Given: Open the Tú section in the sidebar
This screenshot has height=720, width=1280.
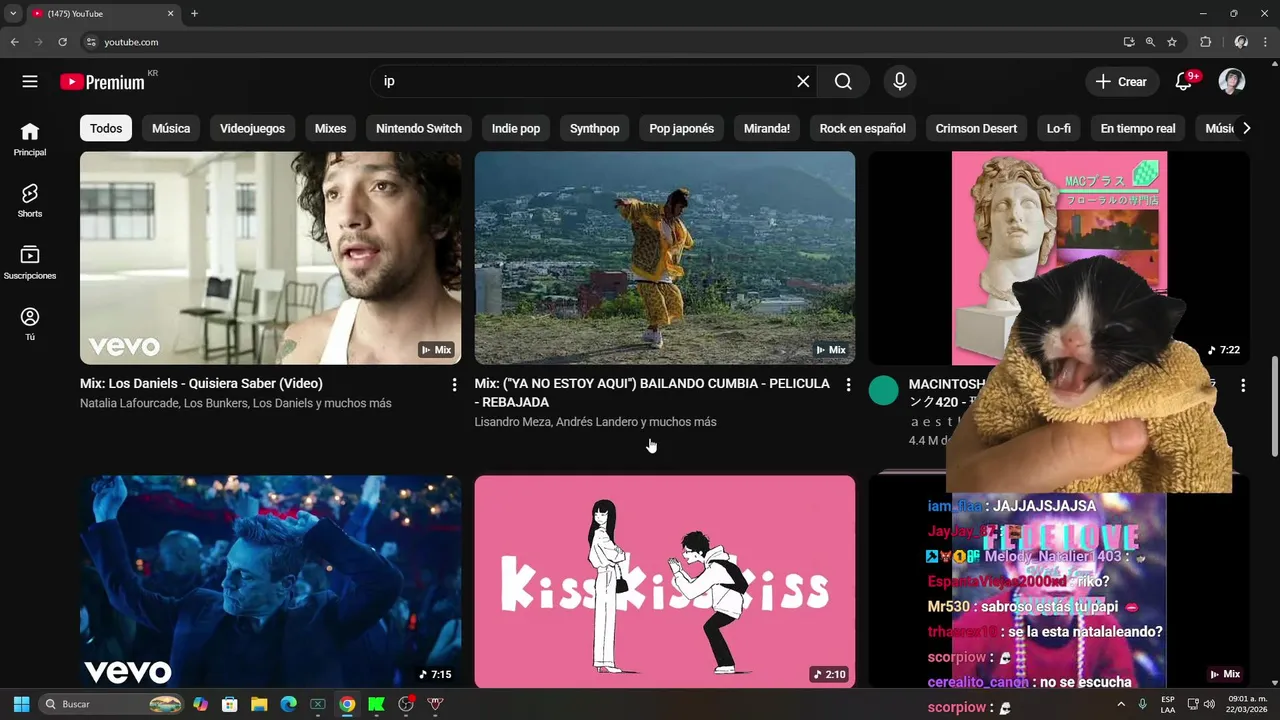Looking at the screenshot, I should 30,324.
